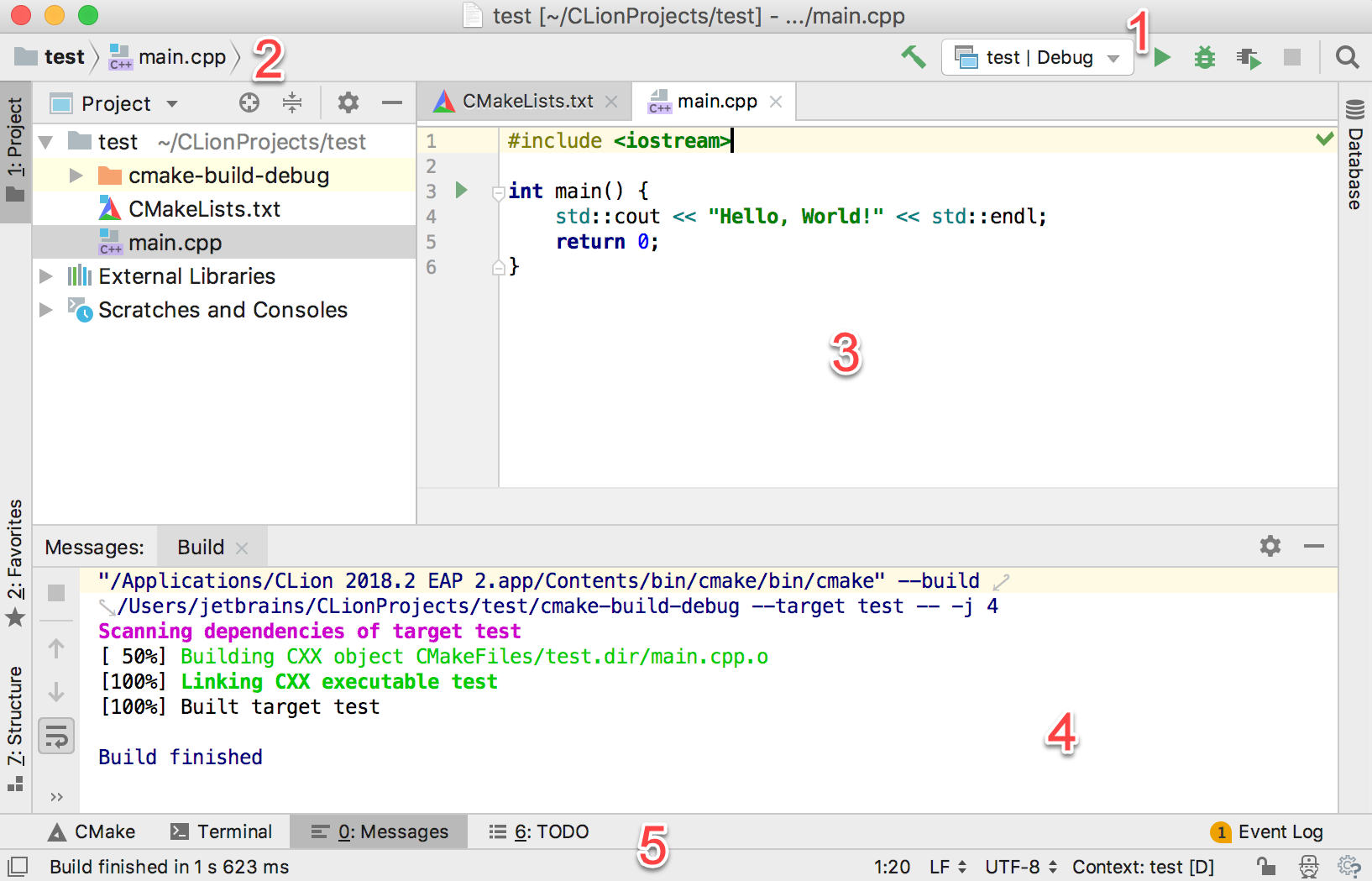Toggle the read-only lock icon in status bar
The height and width of the screenshot is (881, 1372).
pos(1265,866)
